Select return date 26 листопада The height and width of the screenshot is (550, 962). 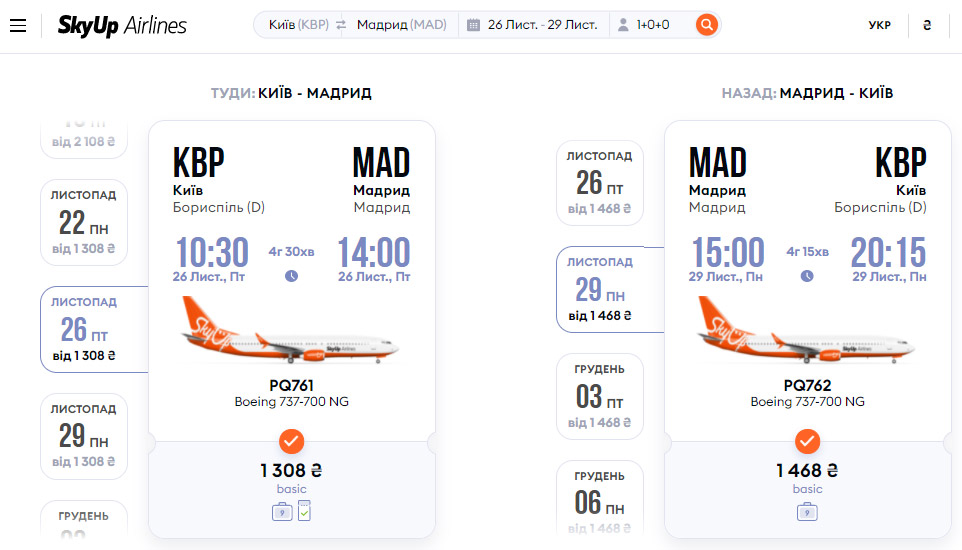click(x=599, y=183)
